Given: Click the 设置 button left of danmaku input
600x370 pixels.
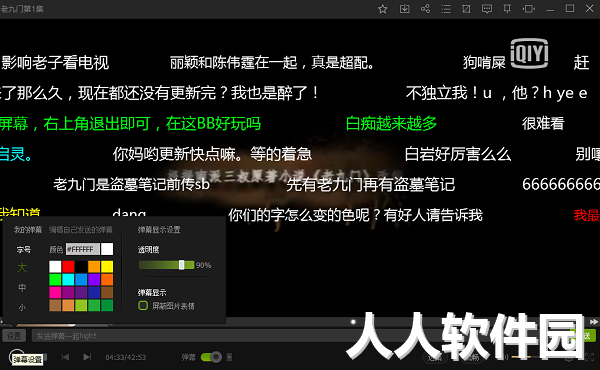Looking at the screenshot, I should click(14, 336).
